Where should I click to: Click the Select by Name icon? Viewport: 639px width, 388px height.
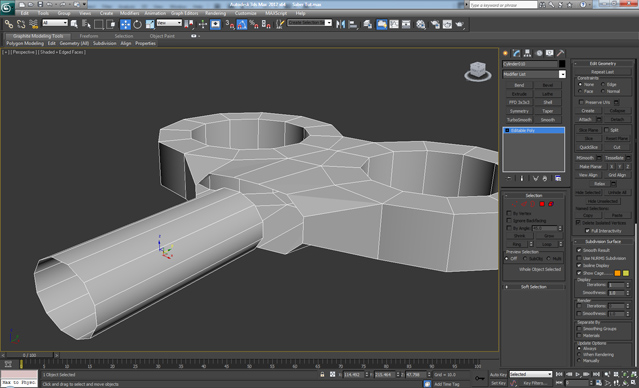click(x=86, y=24)
